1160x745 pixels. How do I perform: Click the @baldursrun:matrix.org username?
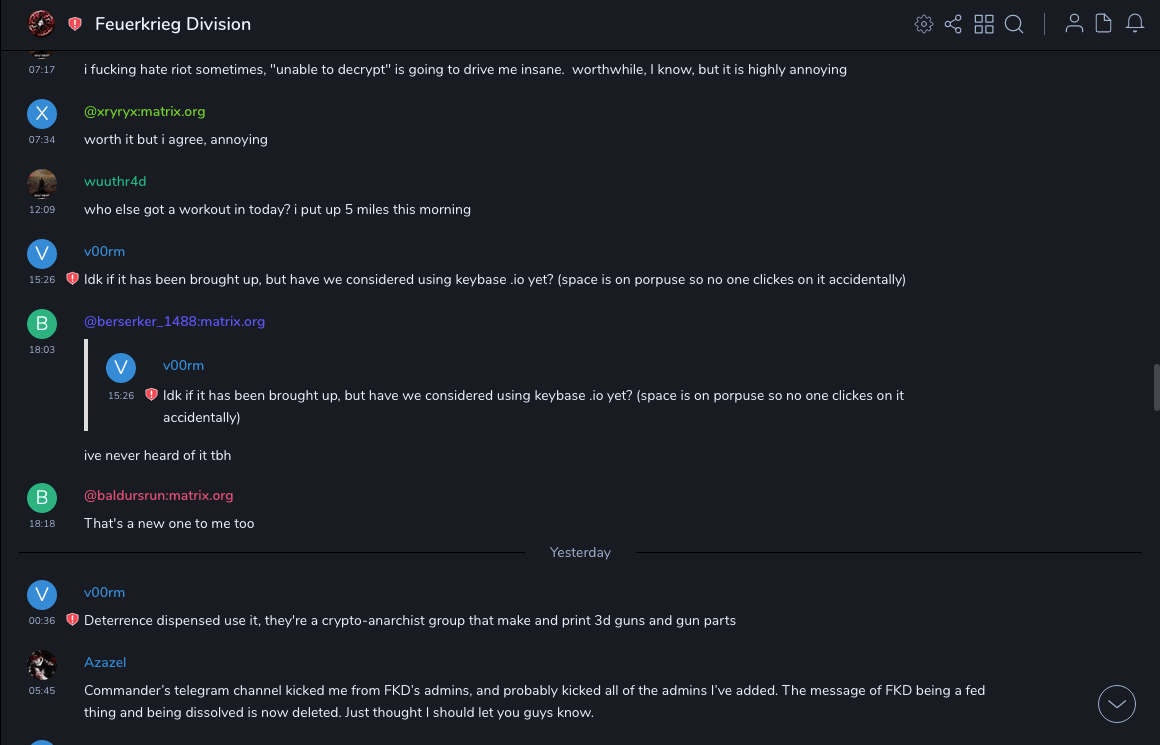tap(158, 495)
